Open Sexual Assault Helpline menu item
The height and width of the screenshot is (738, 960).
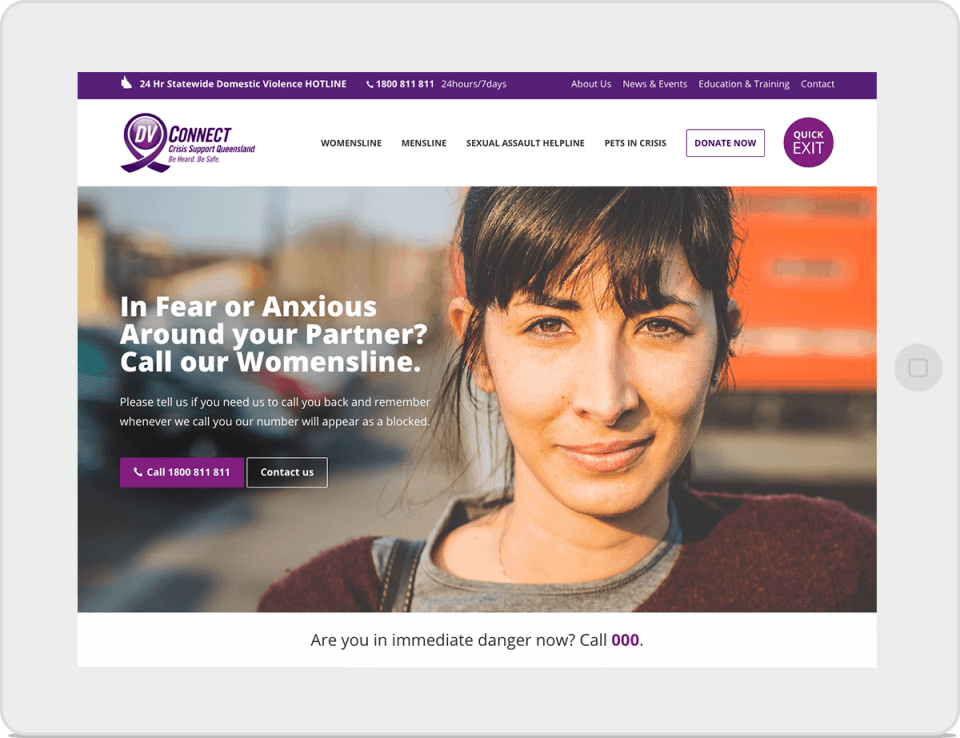(525, 143)
